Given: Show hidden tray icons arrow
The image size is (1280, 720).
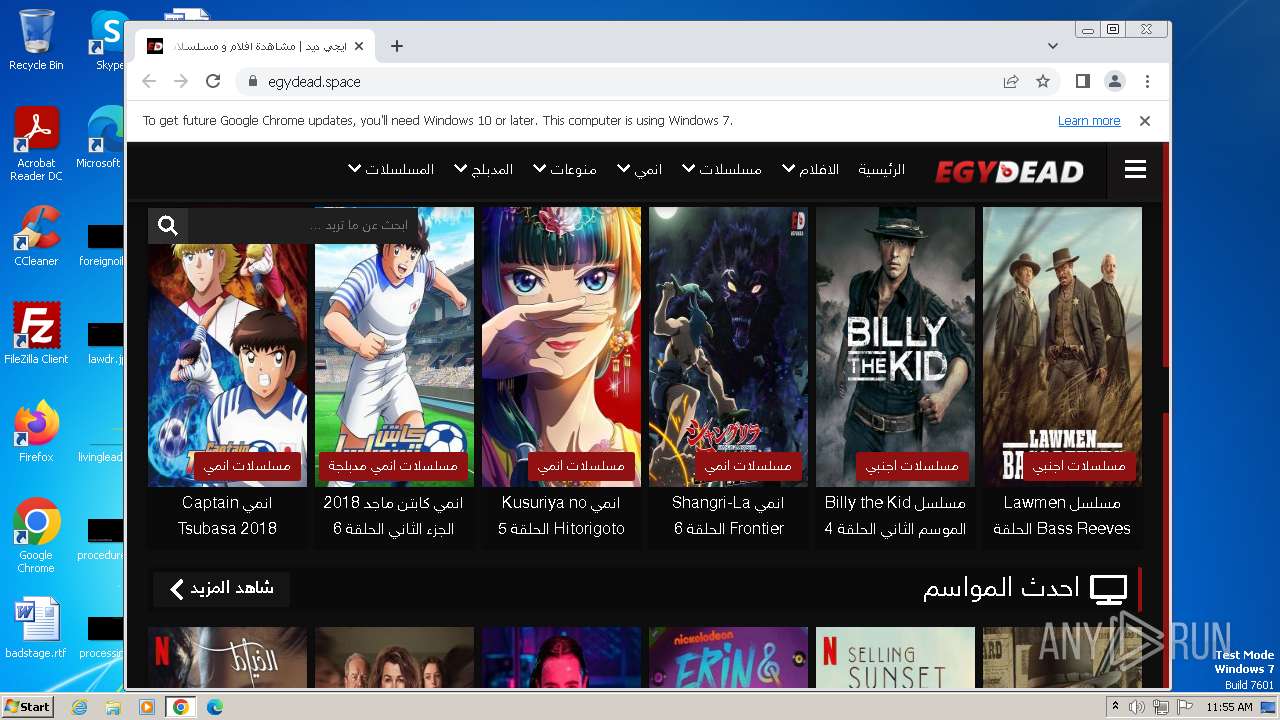Looking at the screenshot, I should (1115, 707).
